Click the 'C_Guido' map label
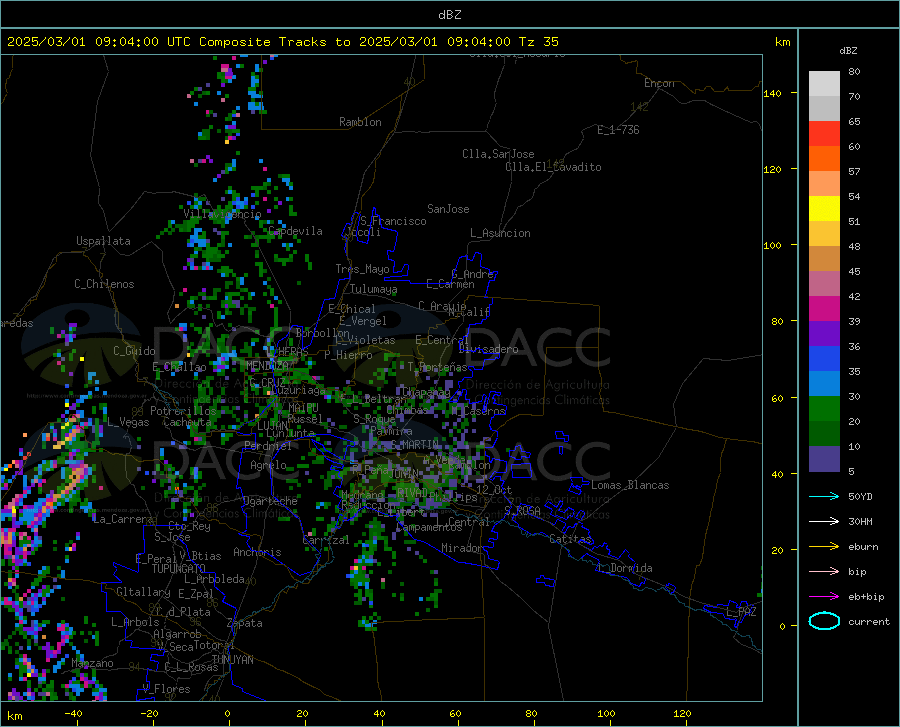Viewport: 900px width, 727px height. click(134, 351)
